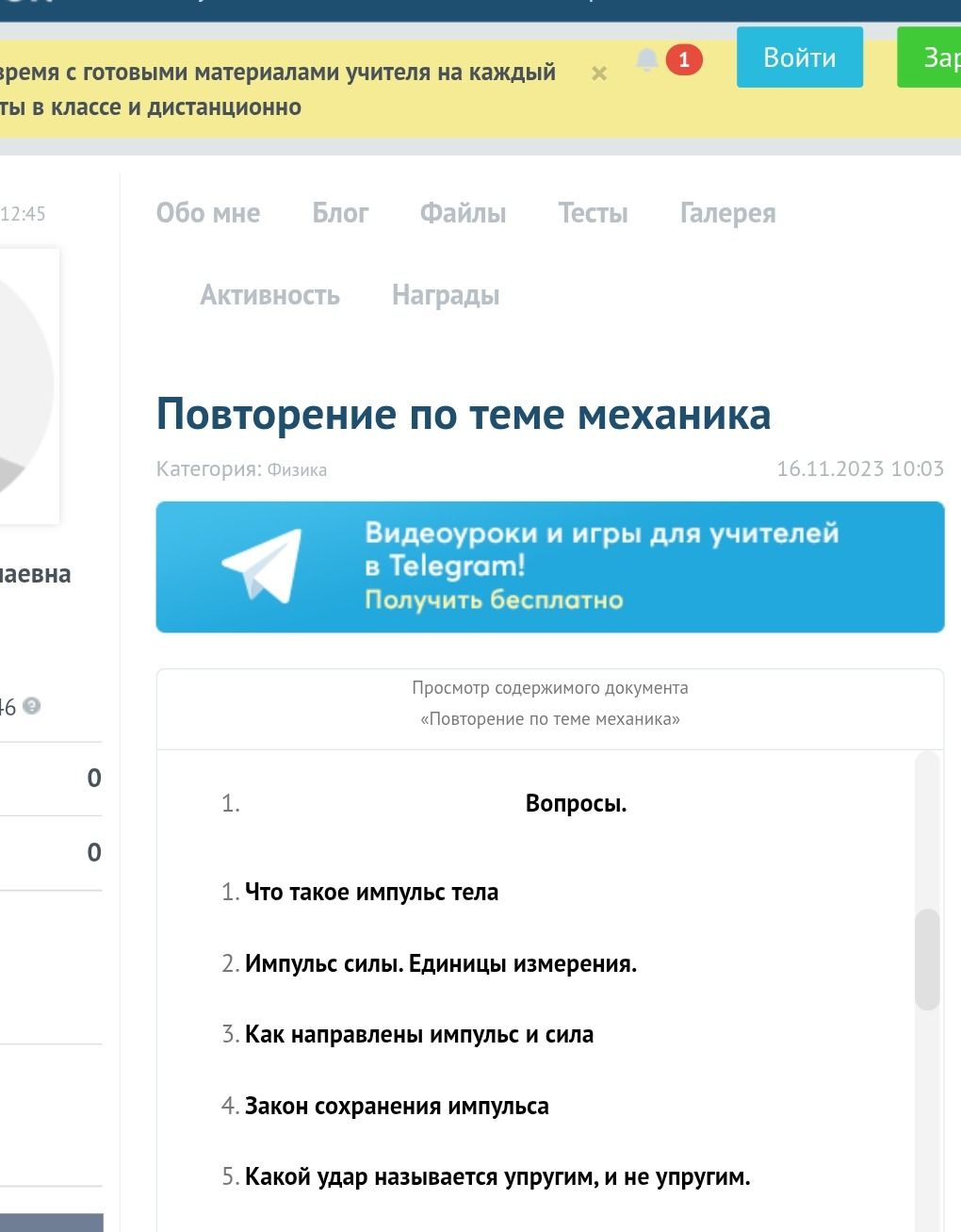Viewport: 961px width, 1232px height.
Task: Open the Физика category link
Action: point(297,469)
